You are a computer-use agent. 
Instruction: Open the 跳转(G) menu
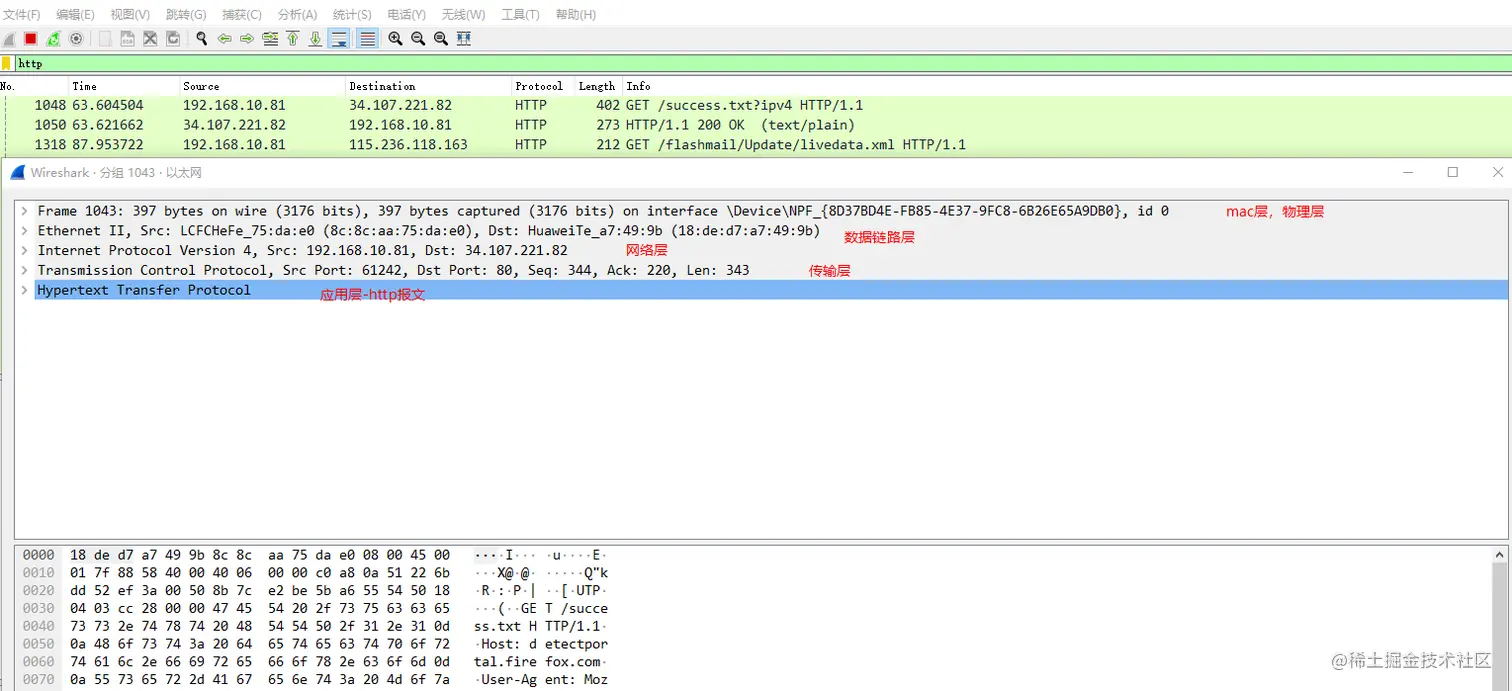(186, 15)
